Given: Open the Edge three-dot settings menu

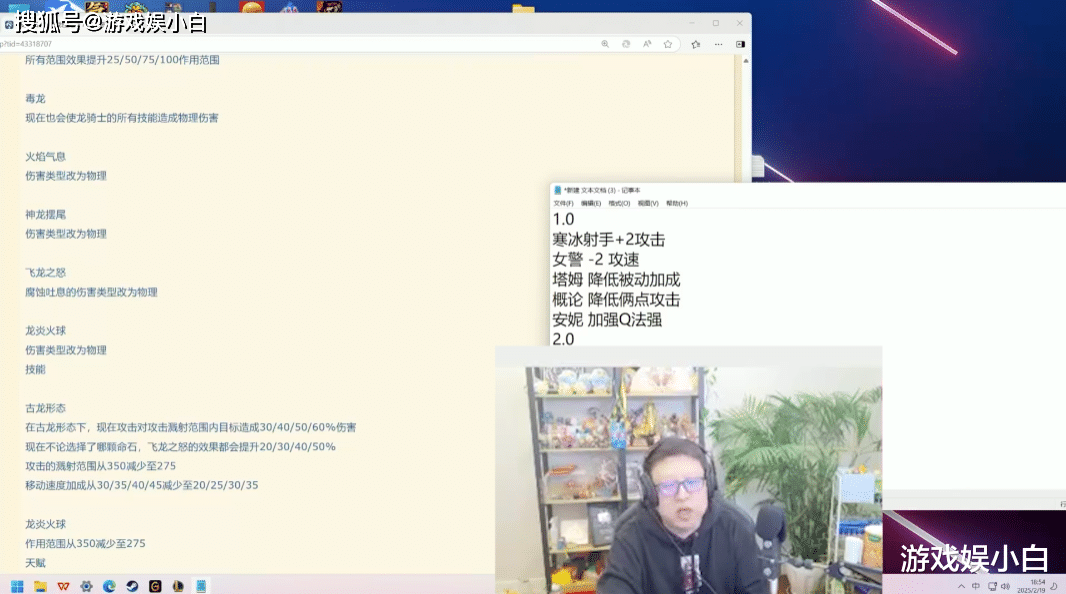Looking at the screenshot, I should (718, 44).
